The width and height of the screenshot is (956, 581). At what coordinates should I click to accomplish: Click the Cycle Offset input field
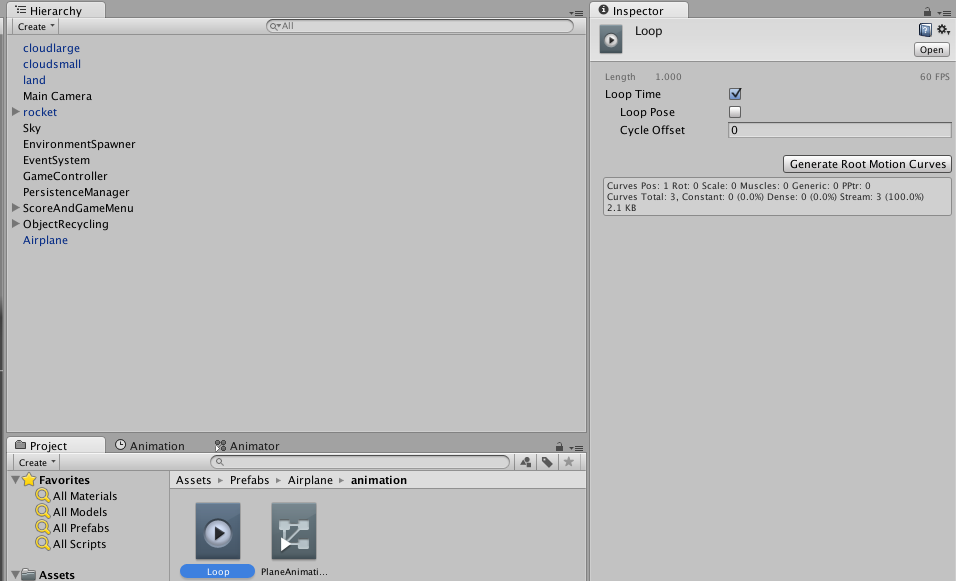(x=840, y=130)
